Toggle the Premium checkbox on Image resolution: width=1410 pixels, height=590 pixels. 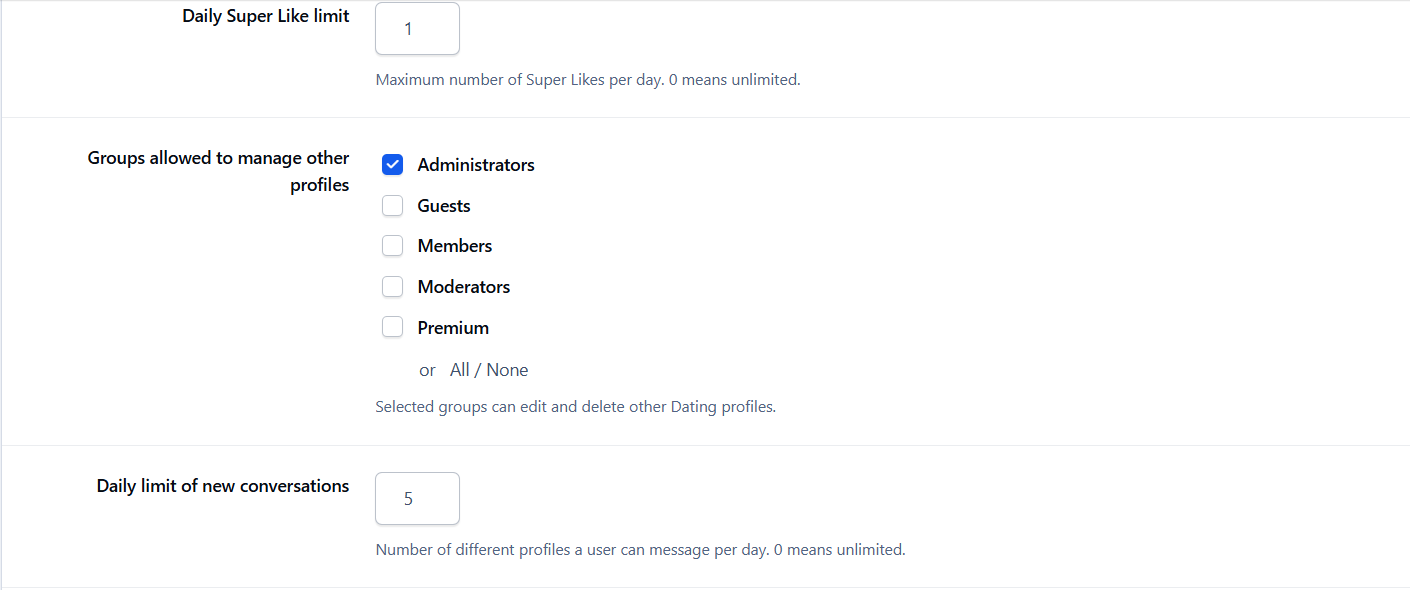[392, 328]
